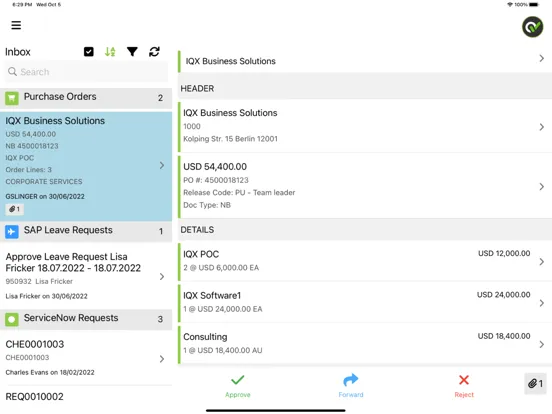552x414 pixels.
Task: Open attachments paperclip button at bottom right
Action: (x=535, y=383)
